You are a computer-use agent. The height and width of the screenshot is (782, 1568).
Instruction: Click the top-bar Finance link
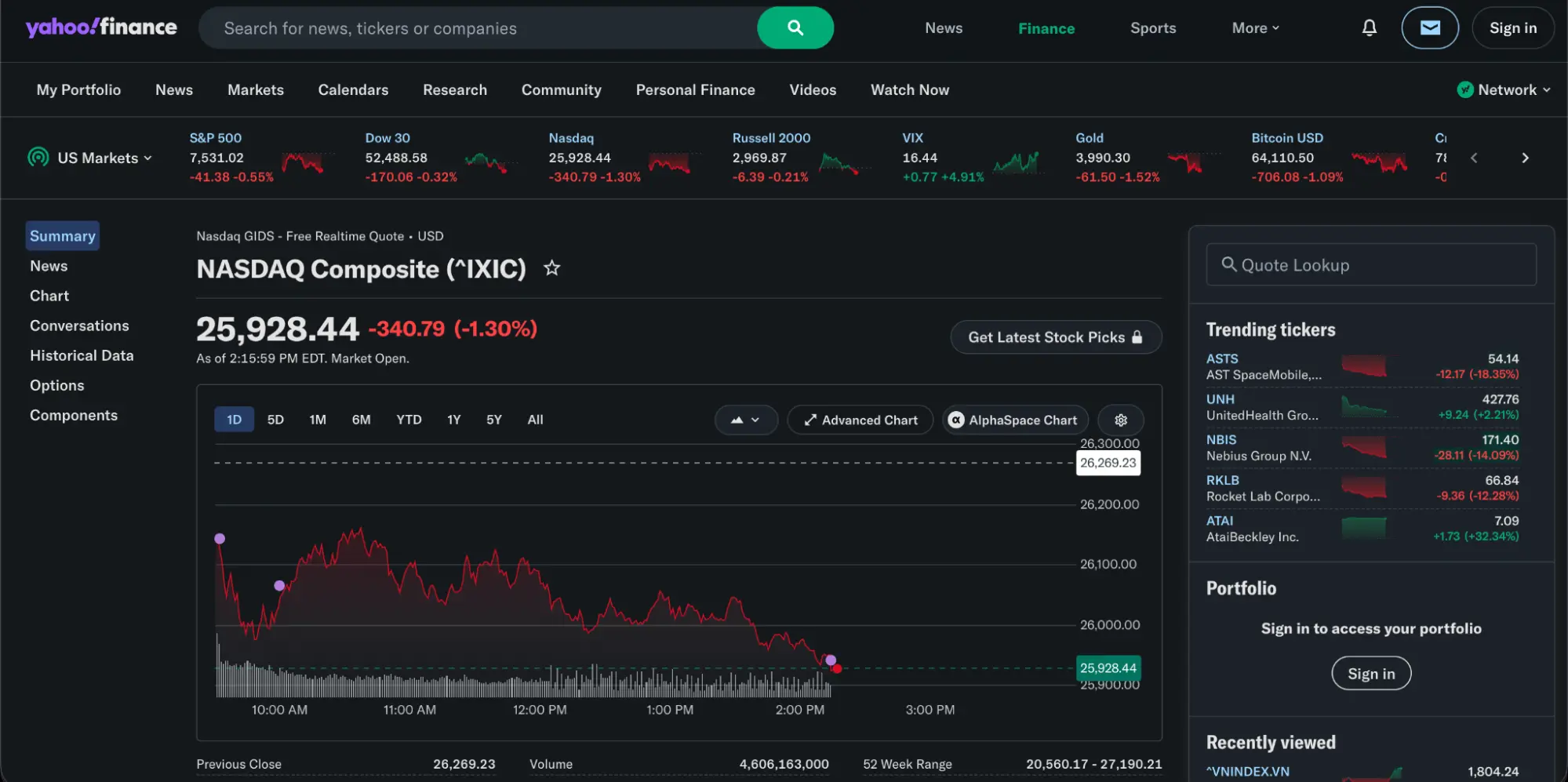point(1046,27)
